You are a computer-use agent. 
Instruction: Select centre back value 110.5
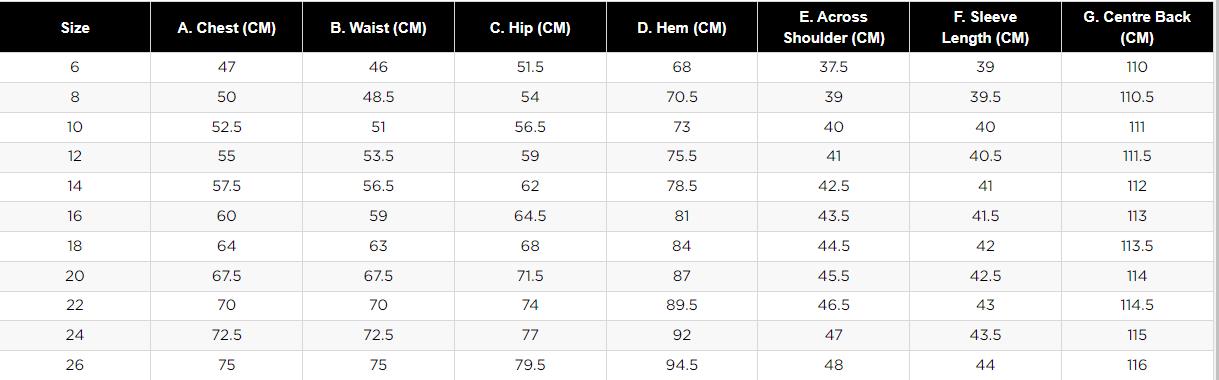point(1137,97)
